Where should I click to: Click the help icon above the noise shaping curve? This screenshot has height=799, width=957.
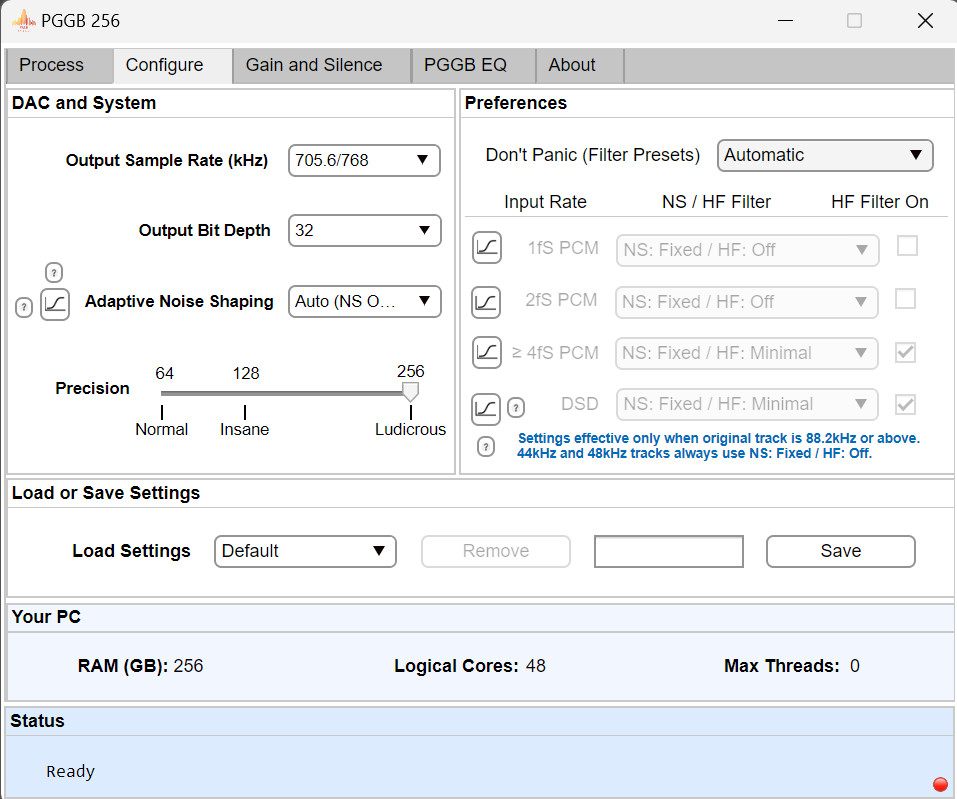[x=55, y=272]
